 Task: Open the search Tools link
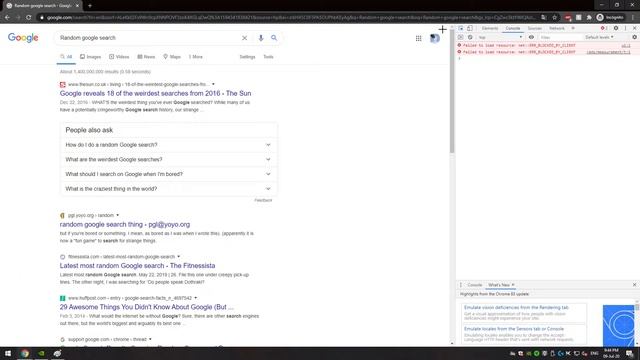[x=268, y=57]
